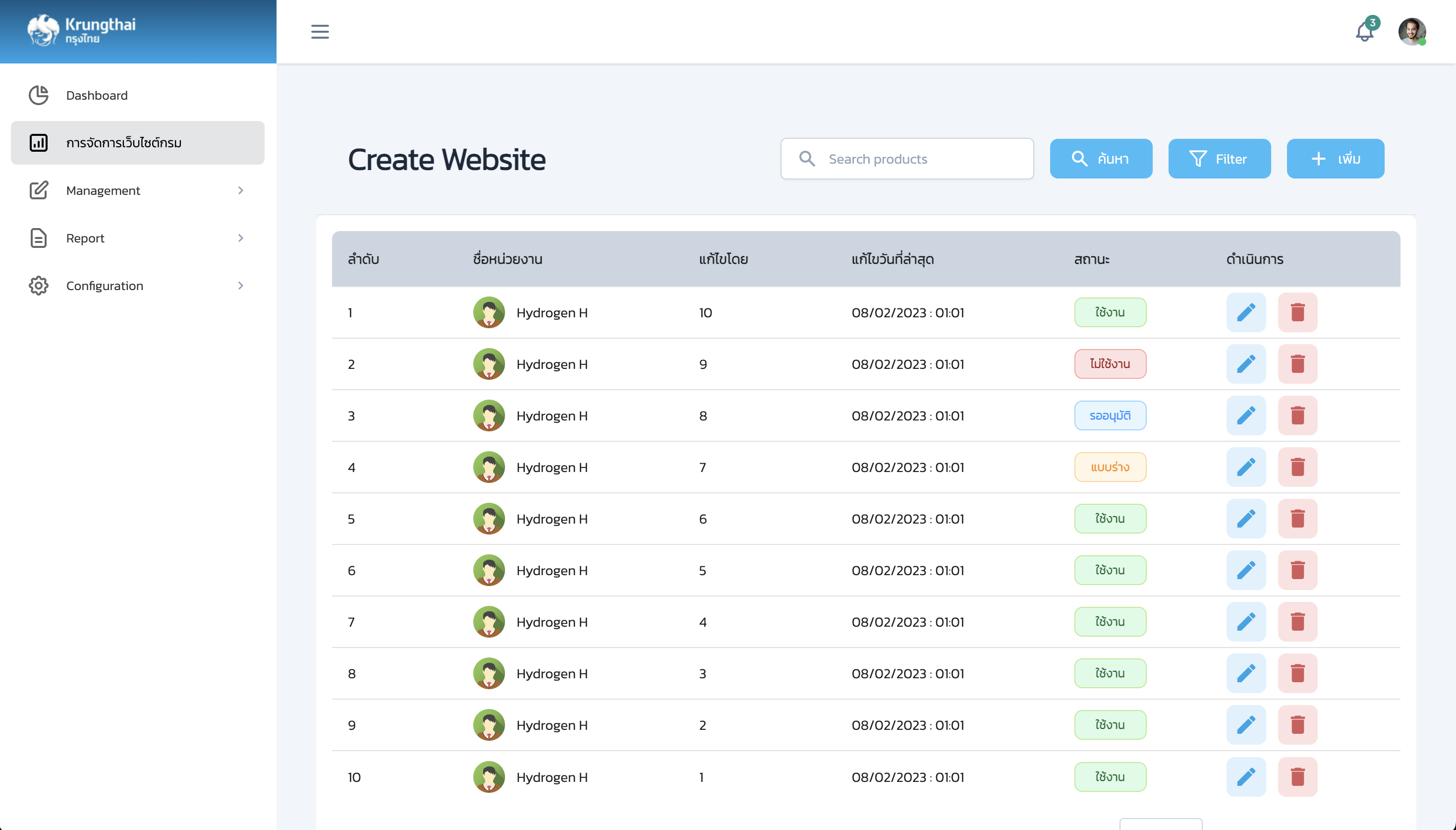Click the แก้ไขวันที่ล่าสุด column header

coord(892,259)
